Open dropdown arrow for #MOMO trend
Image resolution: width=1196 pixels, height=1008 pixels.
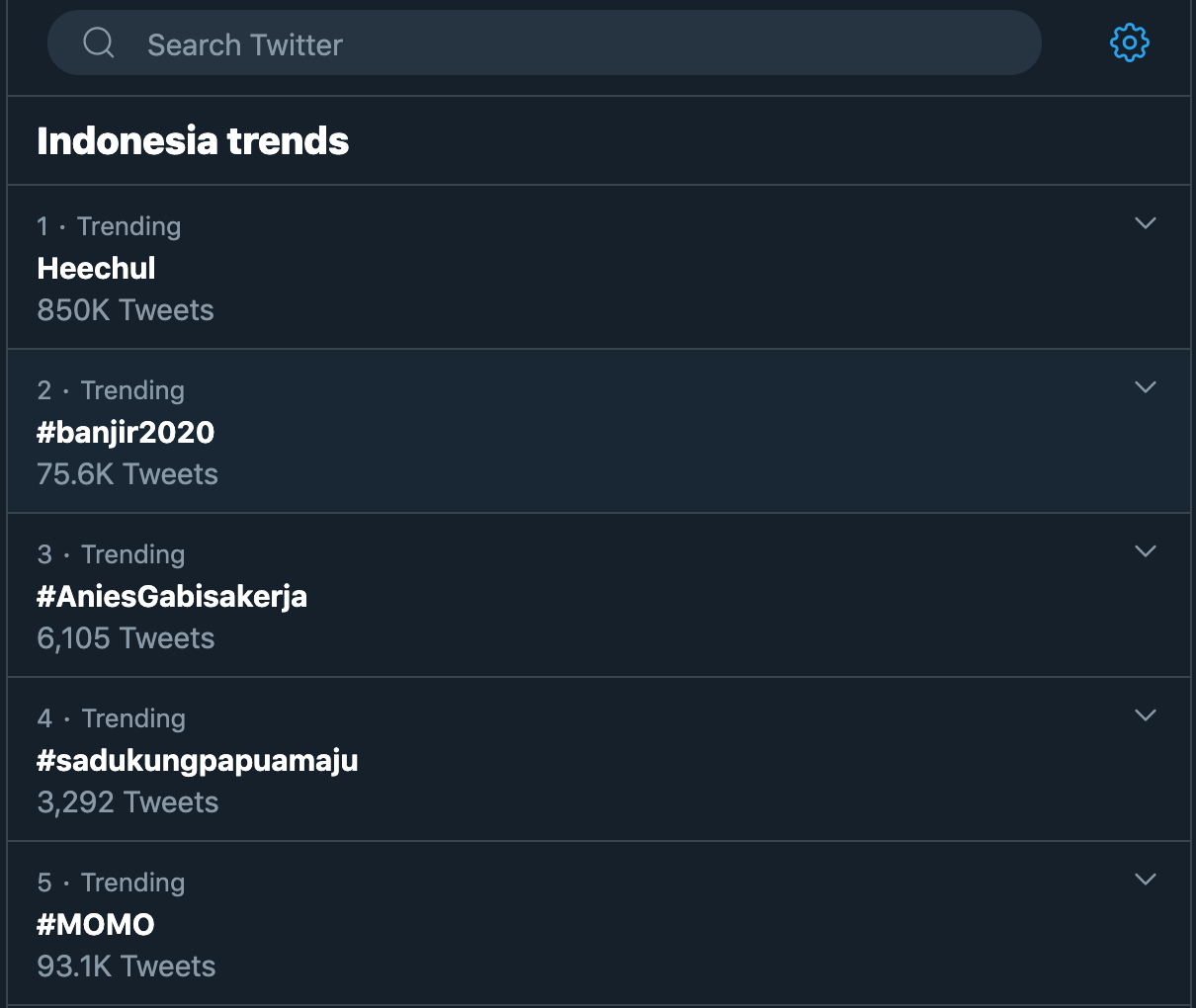(1146, 880)
